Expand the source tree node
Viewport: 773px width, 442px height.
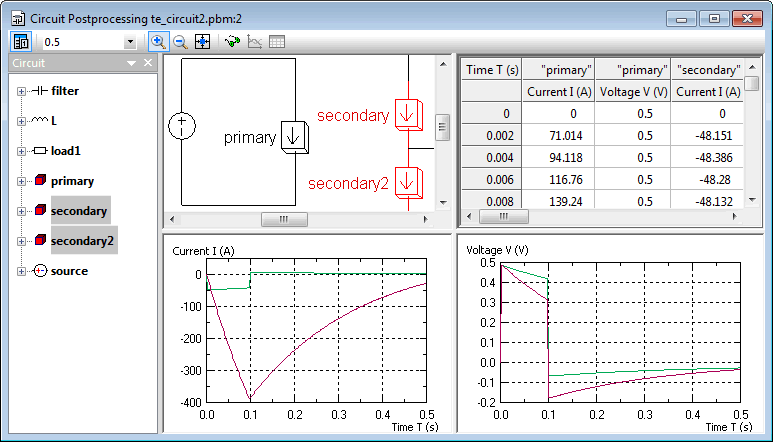(21, 271)
